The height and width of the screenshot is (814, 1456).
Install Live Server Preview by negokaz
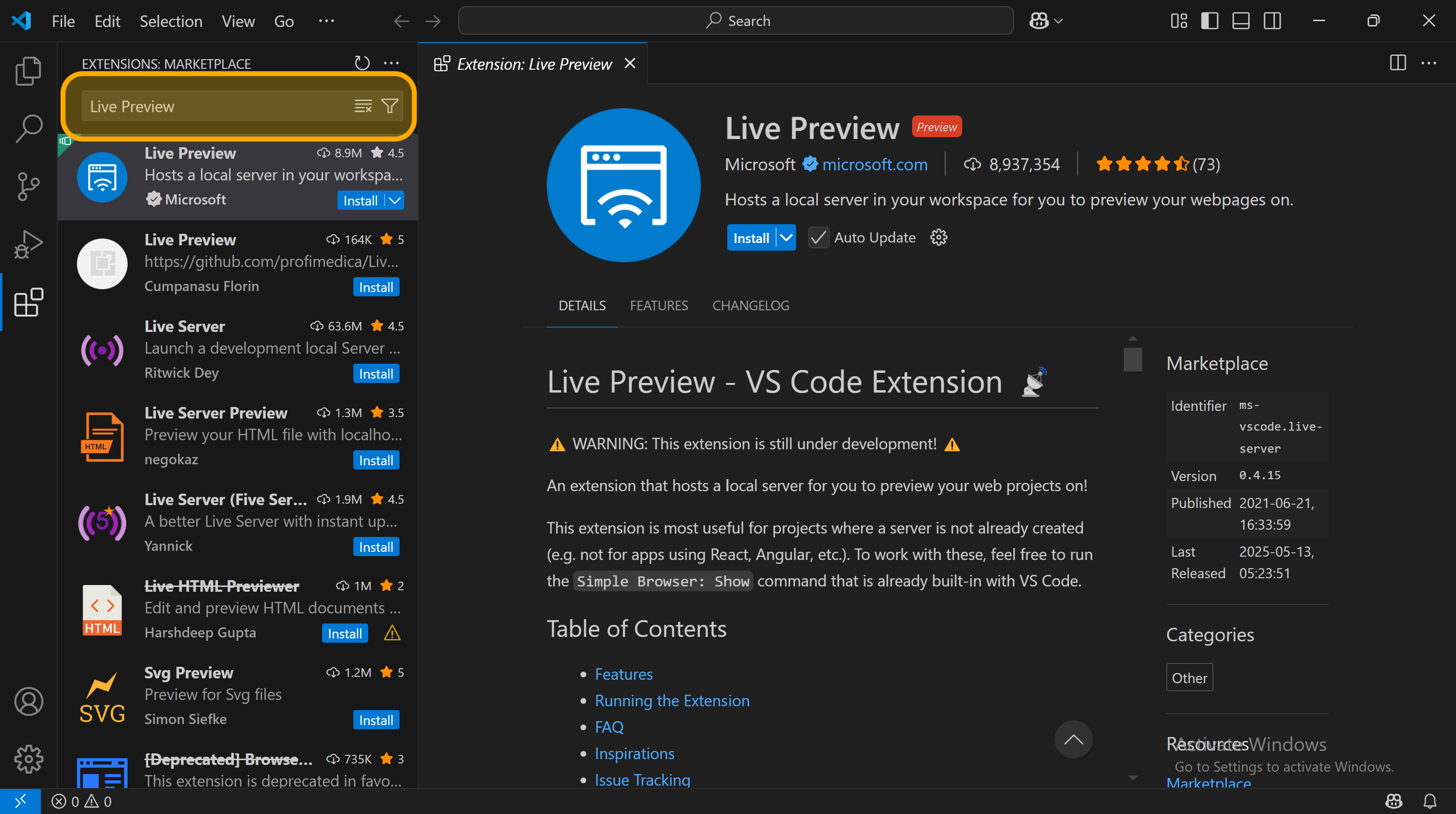coord(376,460)
